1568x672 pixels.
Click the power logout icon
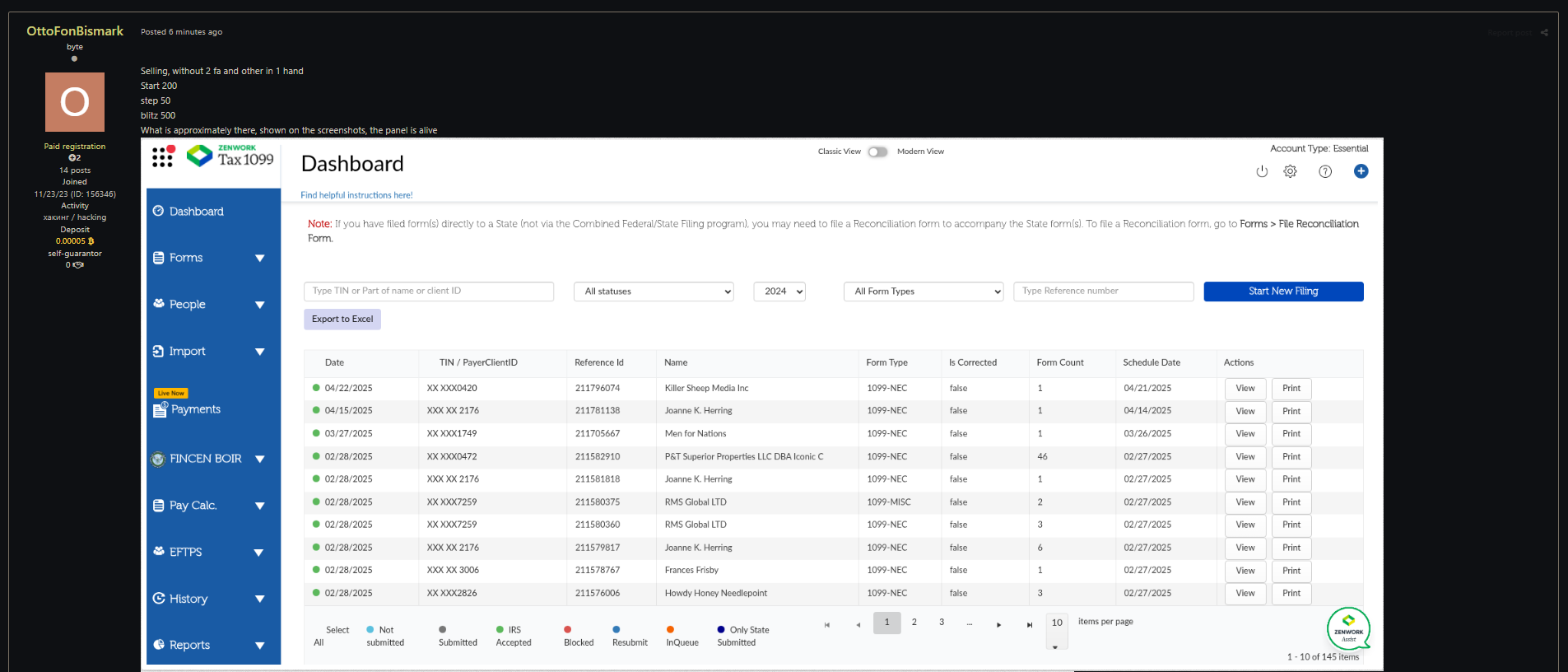[x=1262, y=171]
